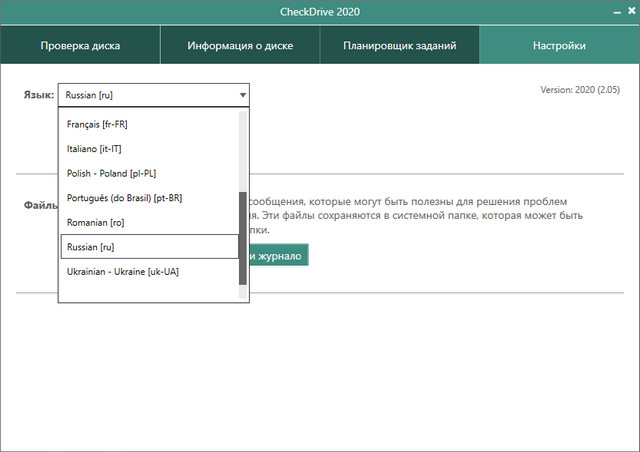Select Ukrainian - Ukraine [uk-UA]
The image size is (640, 452).
[x=149, y=272]
